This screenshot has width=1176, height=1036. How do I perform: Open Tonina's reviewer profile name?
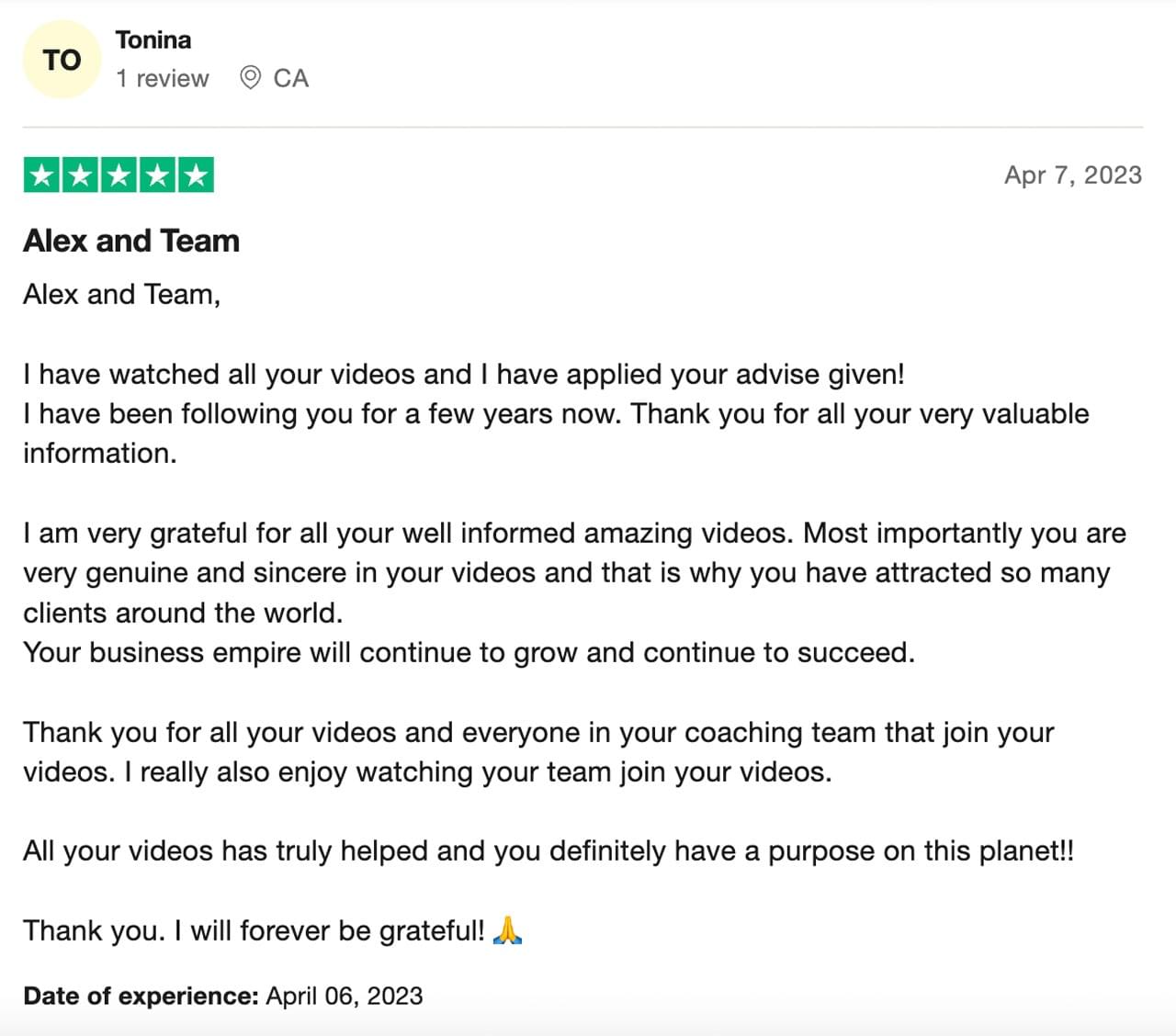pyautogui.click(x=153, y=39)
